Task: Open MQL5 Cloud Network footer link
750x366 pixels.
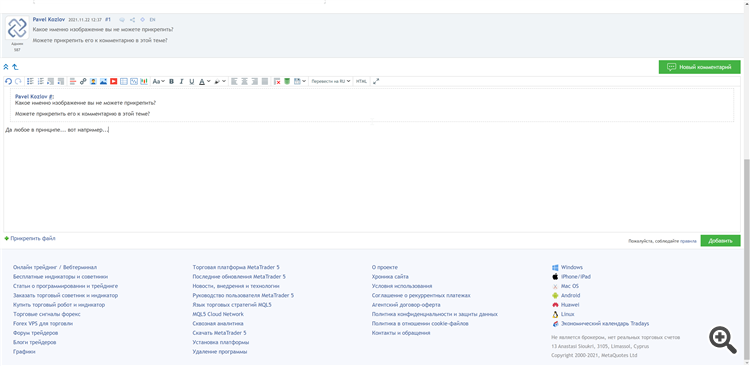Action: click(218, 314)
